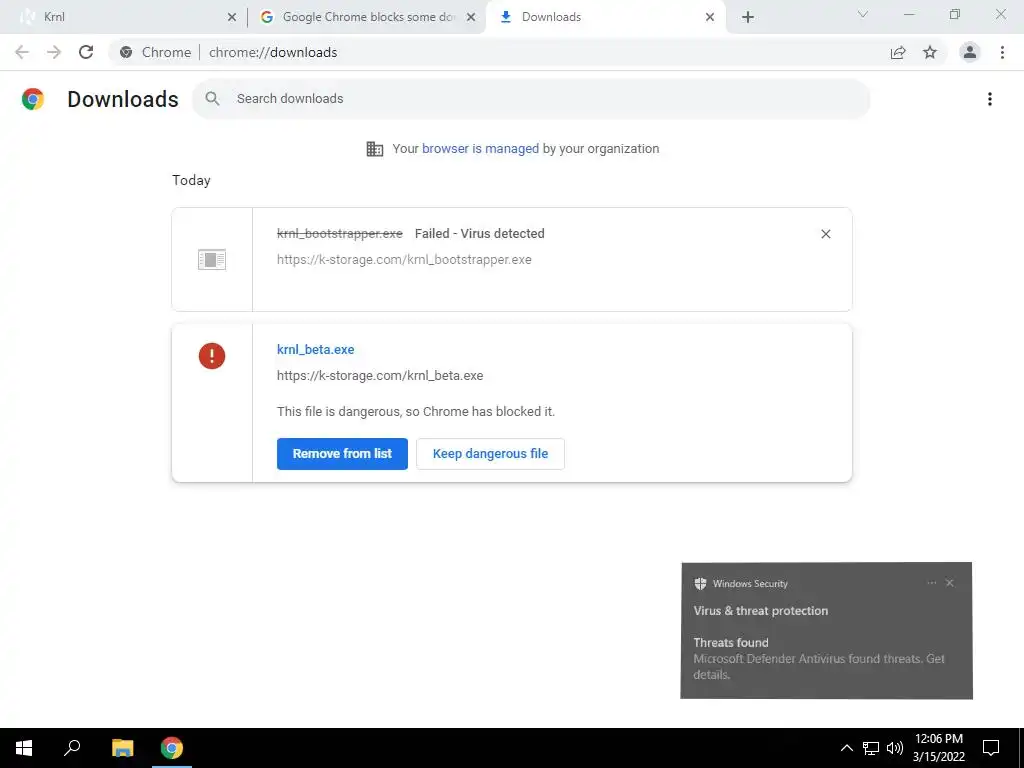Go back using the browser back arrow
Screen dimensions: 1024x768
[22, 52]
